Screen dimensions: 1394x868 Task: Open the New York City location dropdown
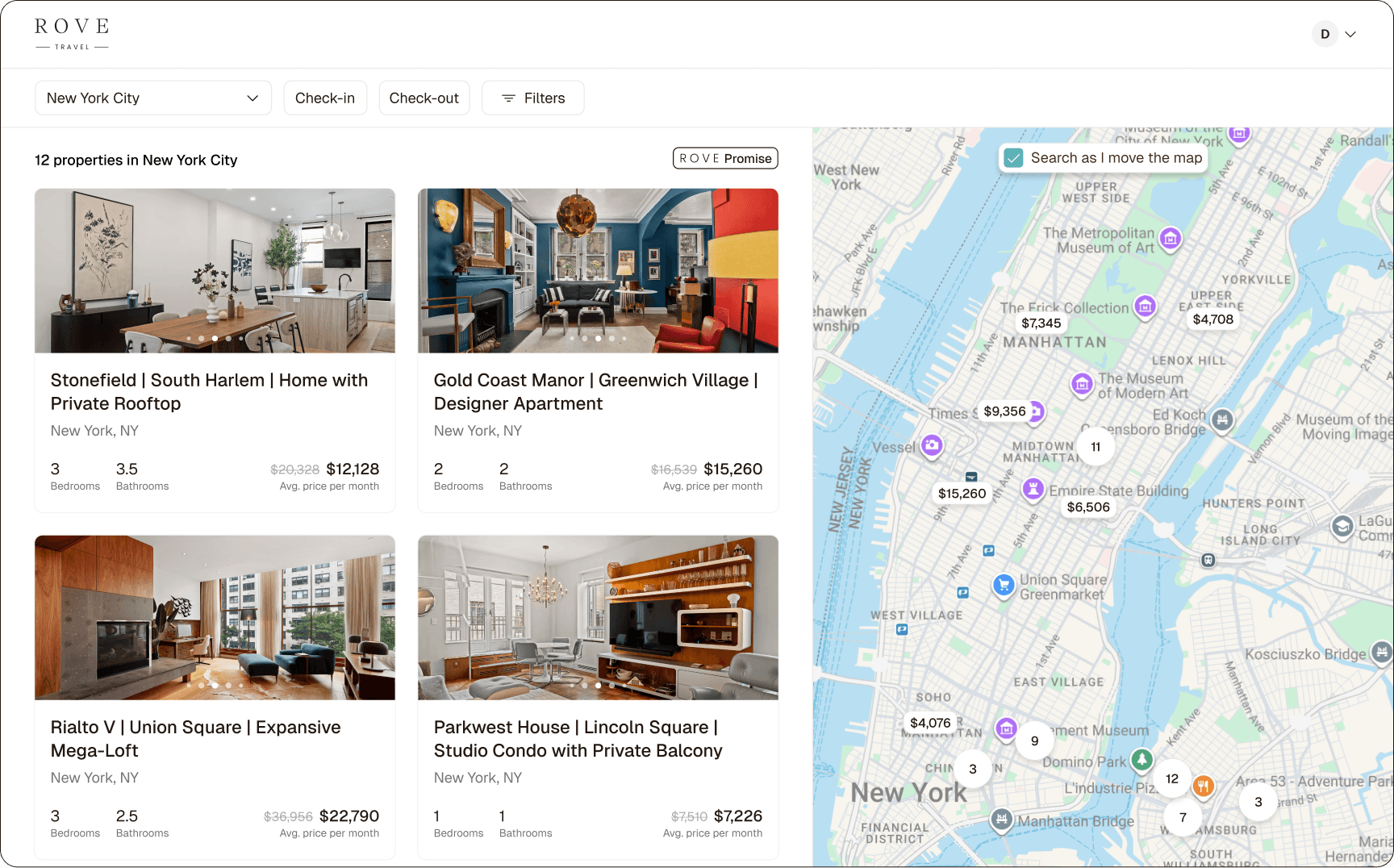tap(152, 98)
